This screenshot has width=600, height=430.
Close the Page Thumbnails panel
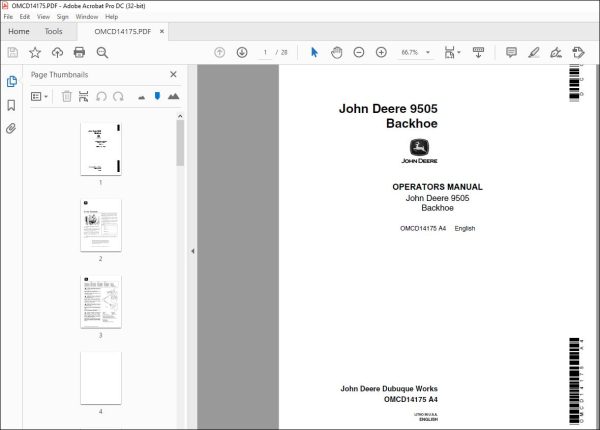point(173,74)
